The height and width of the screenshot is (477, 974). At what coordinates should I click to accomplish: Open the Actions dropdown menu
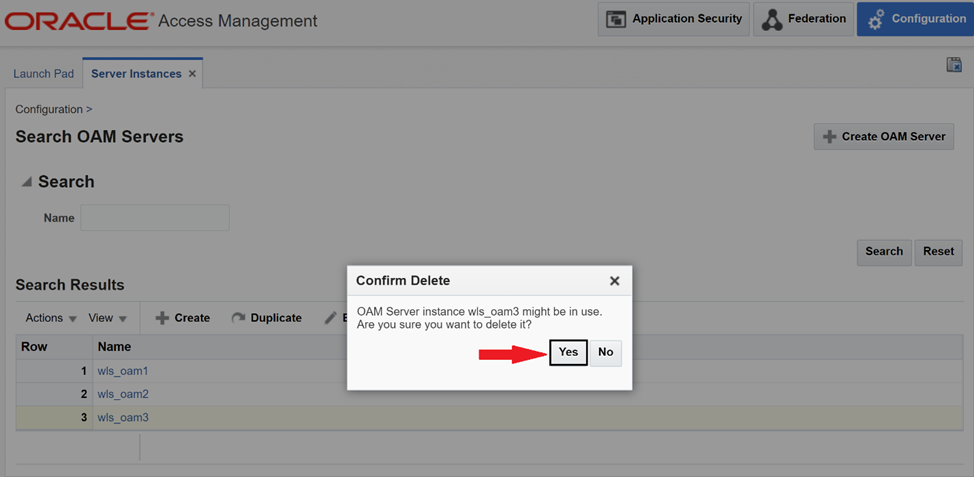tap(50, 318)
